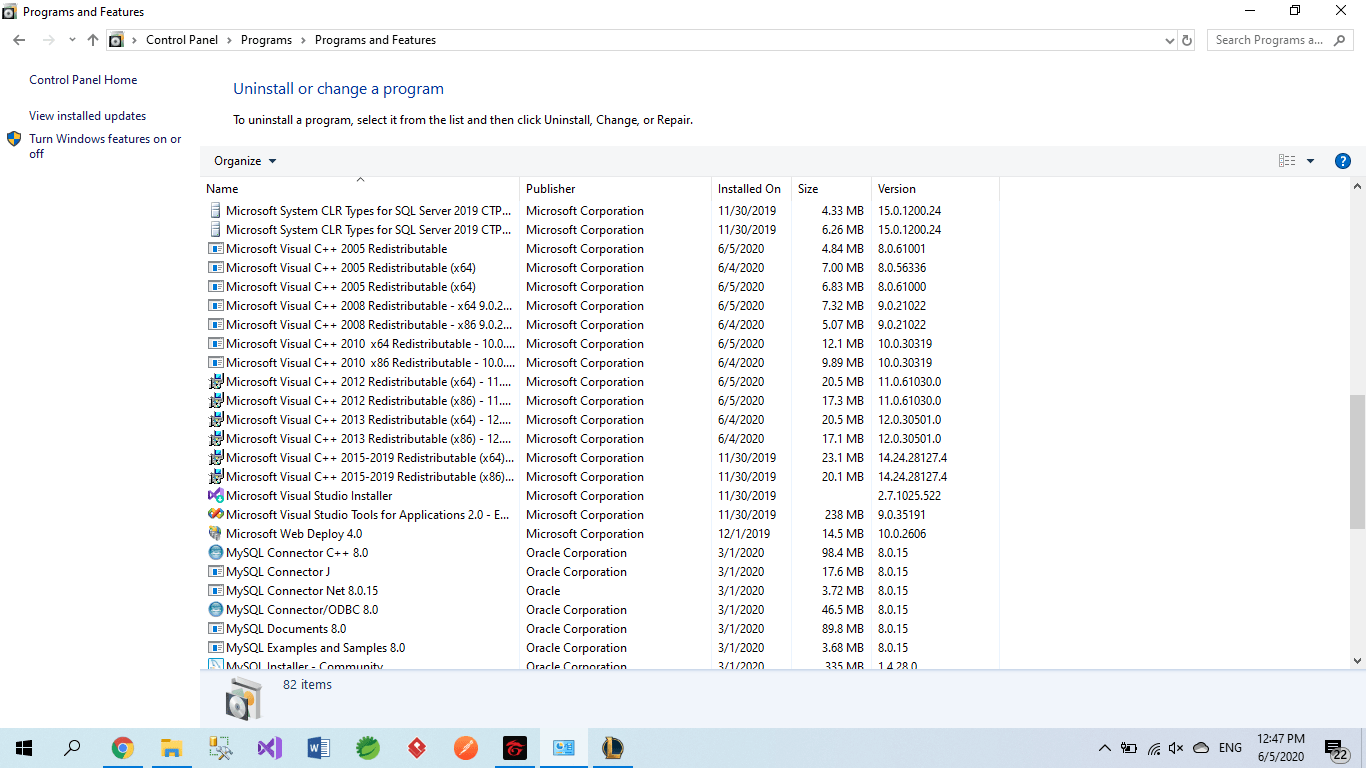The image size is (1366, 768).
Task: Click the 12/1/2019 installed date
Action: [744, 534]
